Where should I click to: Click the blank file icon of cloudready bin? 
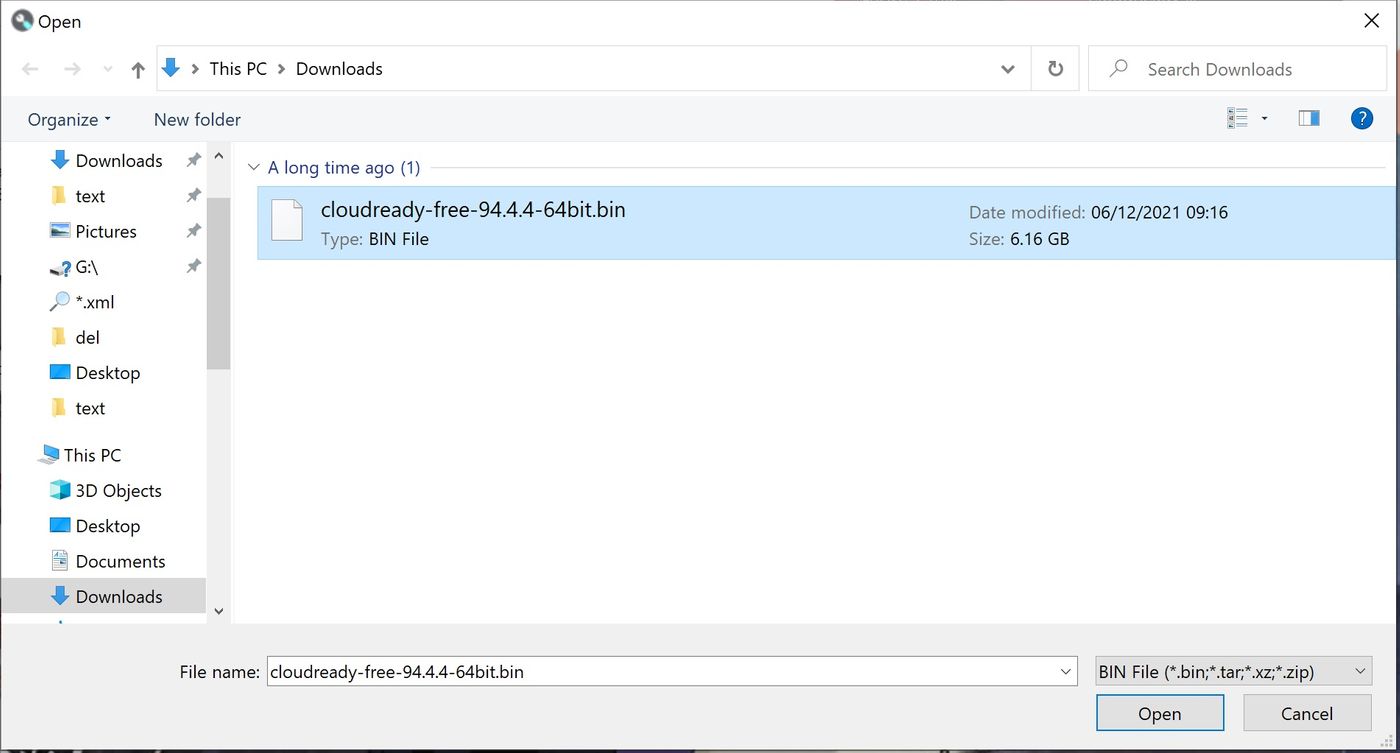pos(287,221)
